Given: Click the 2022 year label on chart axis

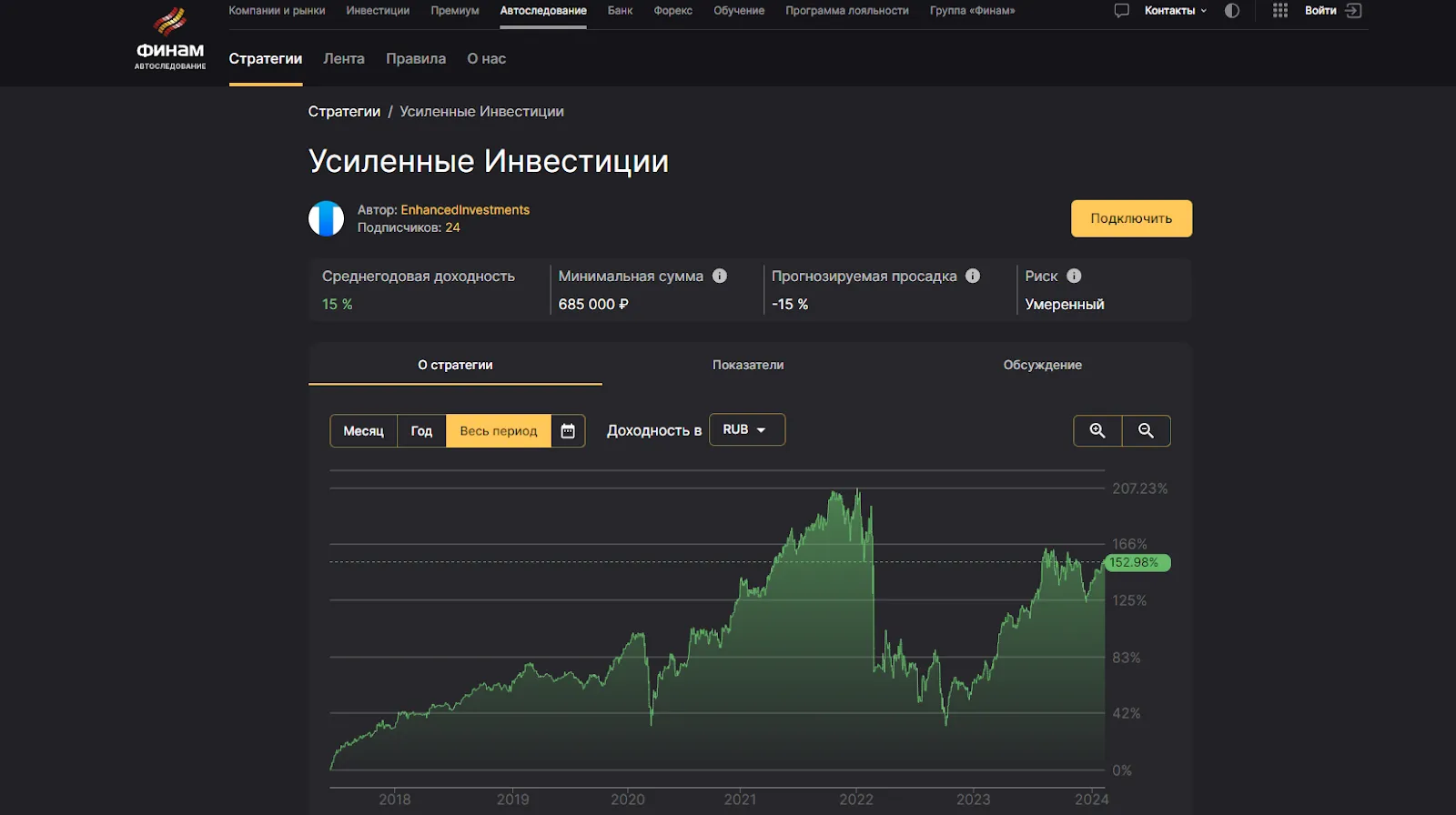Looking at the screenshot, I should (855, 800).
